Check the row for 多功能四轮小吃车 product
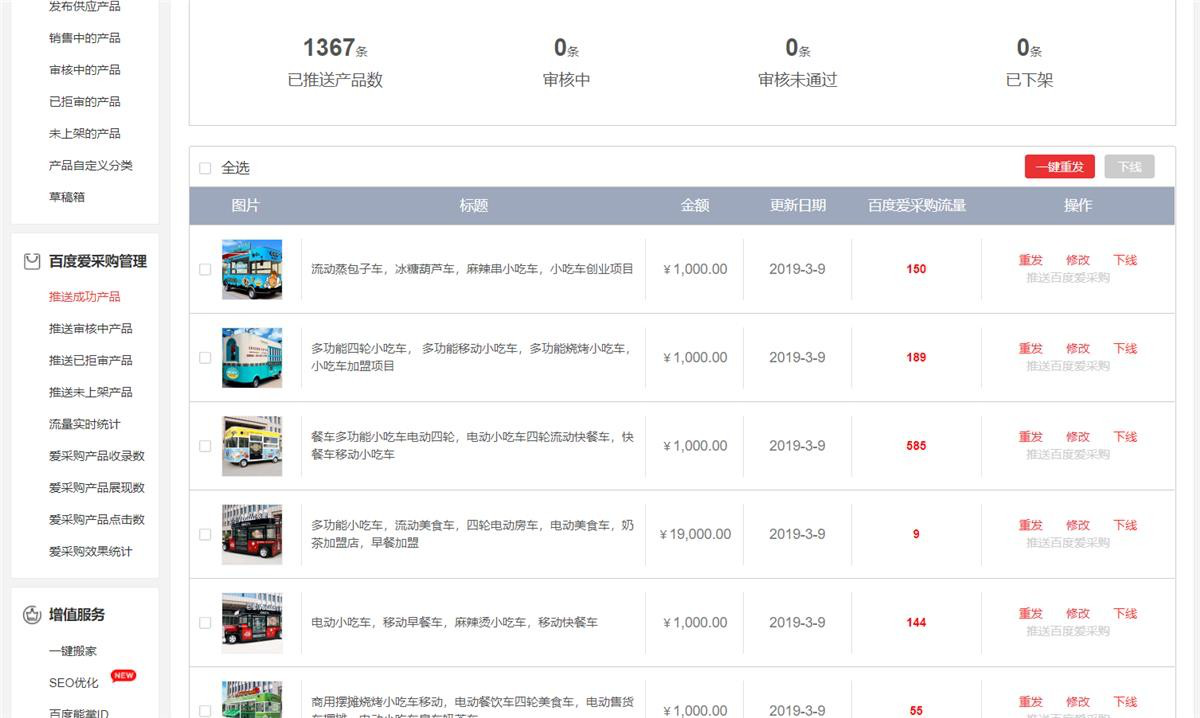The height and width of the screenshot is (718, 1200). [205, 357]
